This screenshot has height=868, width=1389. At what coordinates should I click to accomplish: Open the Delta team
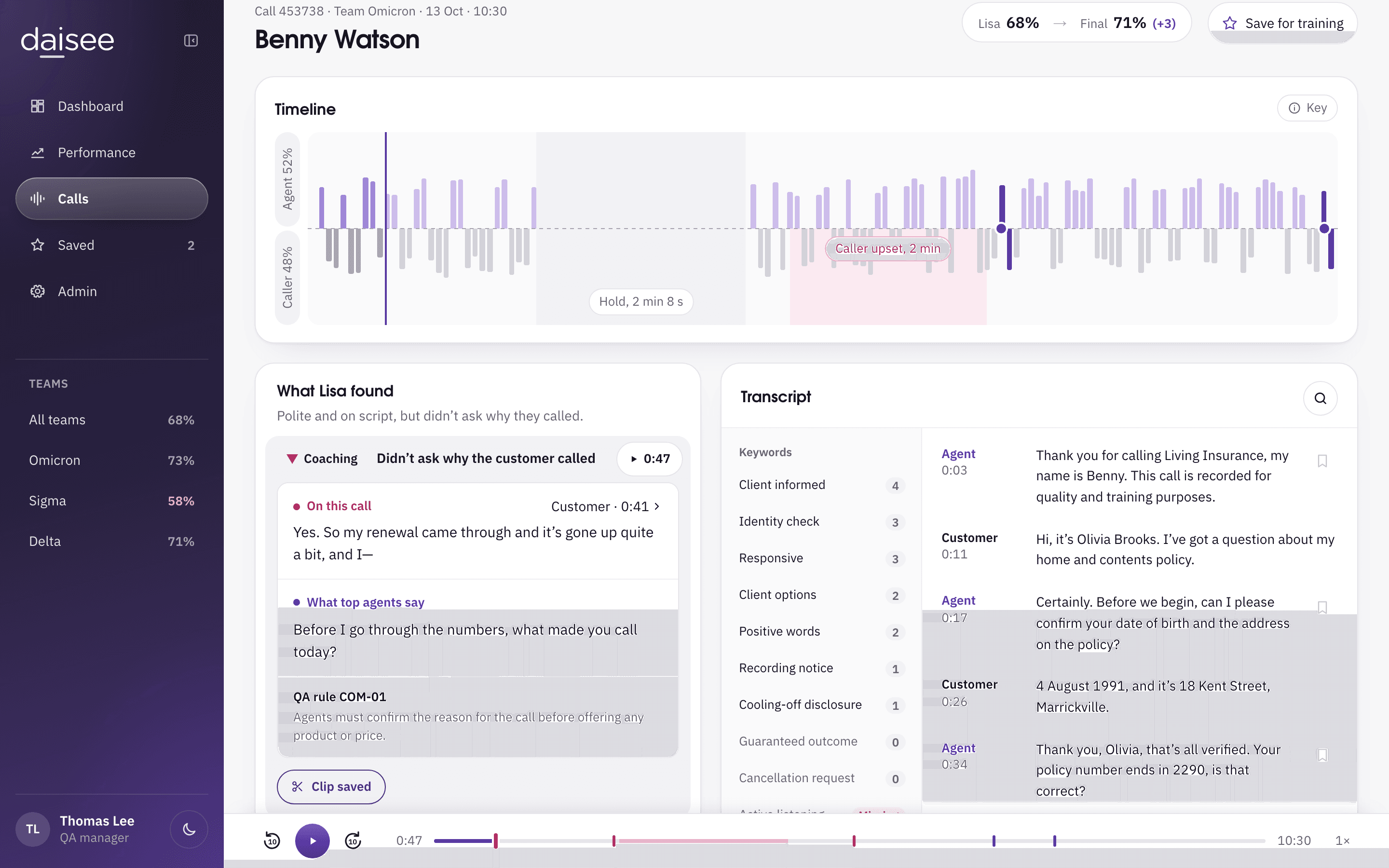coord(111,542)
